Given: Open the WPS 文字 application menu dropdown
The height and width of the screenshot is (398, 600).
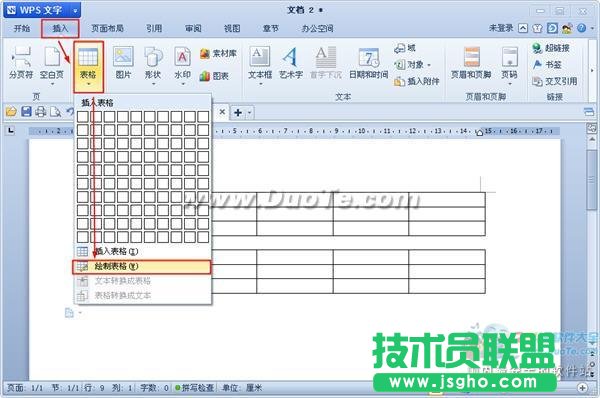Looking at the screenshot, I should pos(75,10).
